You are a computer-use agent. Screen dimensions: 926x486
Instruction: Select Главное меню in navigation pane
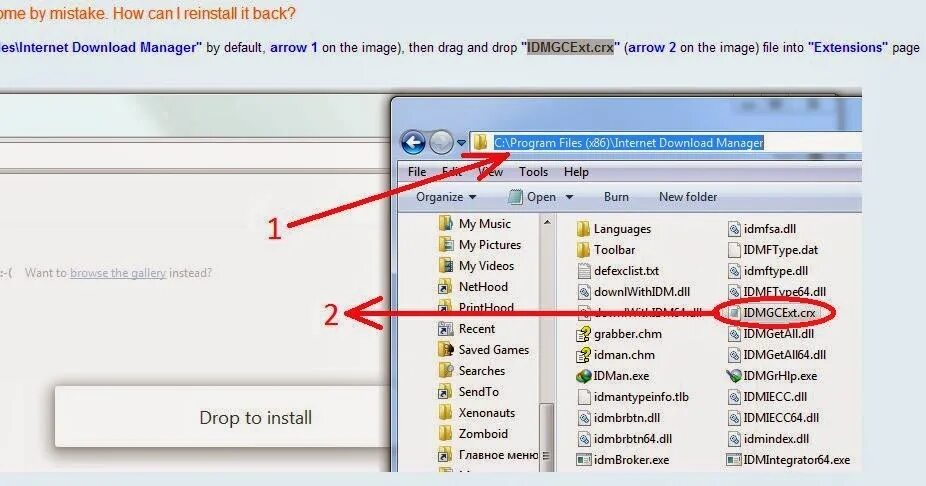[x=488, y=455]
